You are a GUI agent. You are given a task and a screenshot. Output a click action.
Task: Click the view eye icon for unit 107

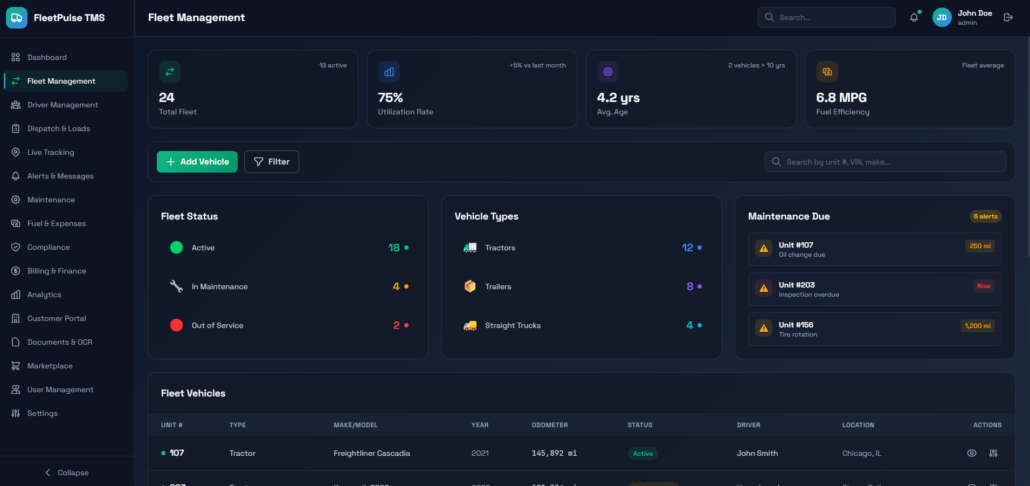coord(971,453)
